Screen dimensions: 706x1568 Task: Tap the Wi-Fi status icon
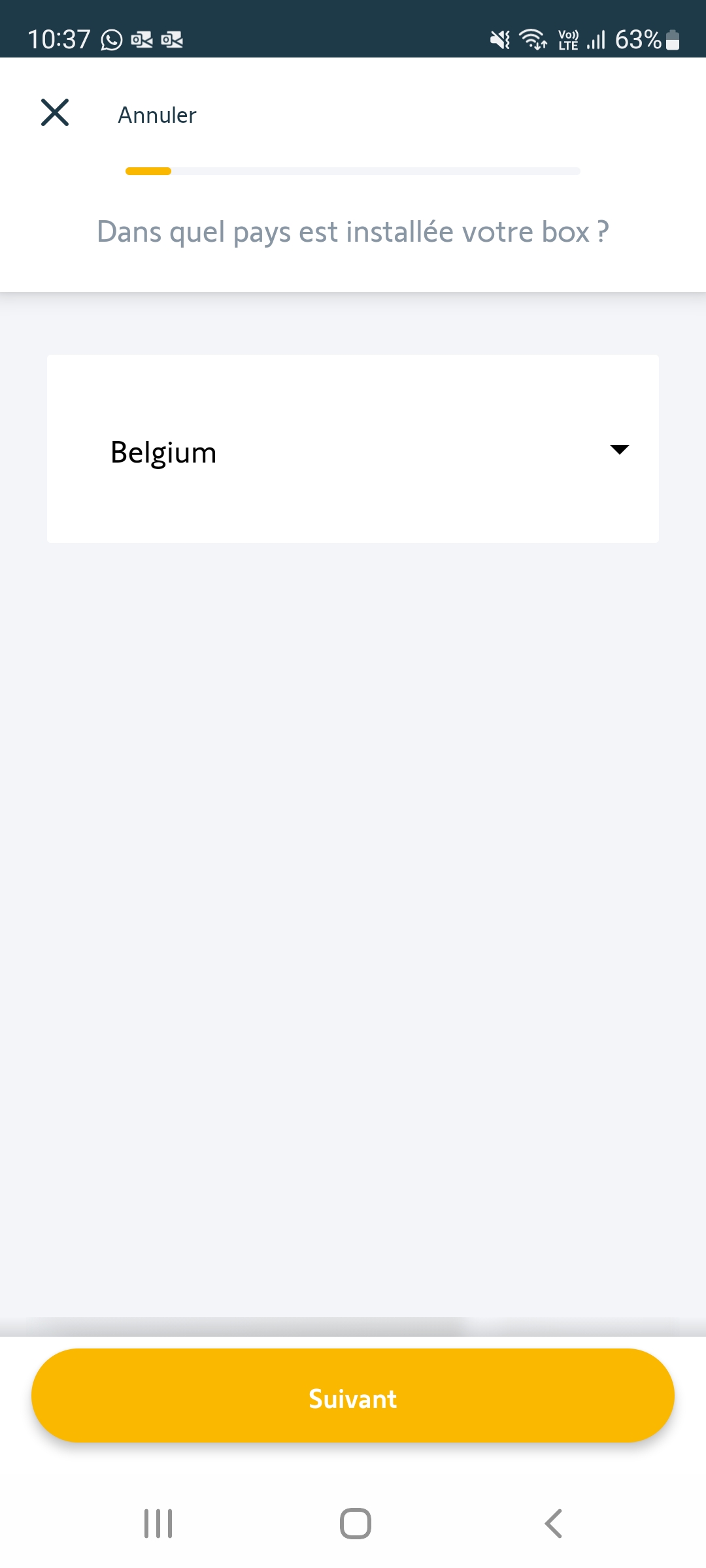coord(533,40)
